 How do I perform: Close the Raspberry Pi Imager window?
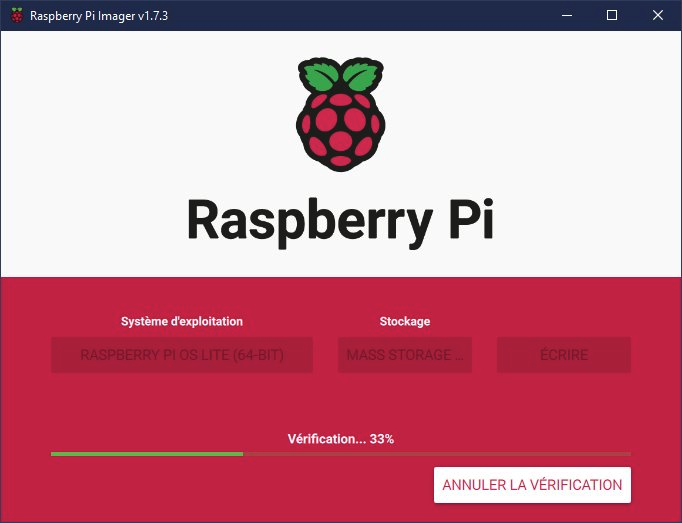(658, 15)
